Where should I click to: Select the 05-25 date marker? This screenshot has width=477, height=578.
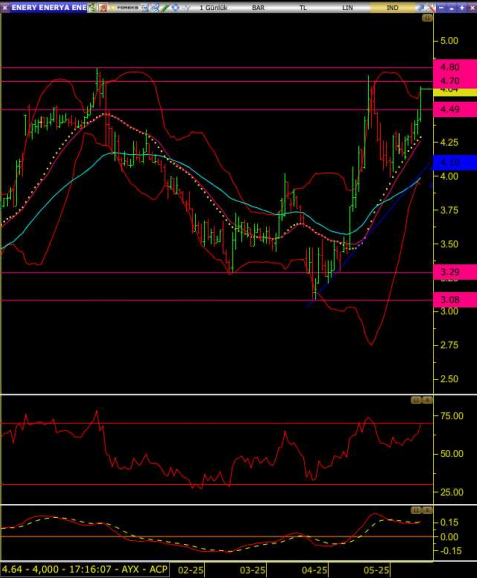[x=376, y=570]
